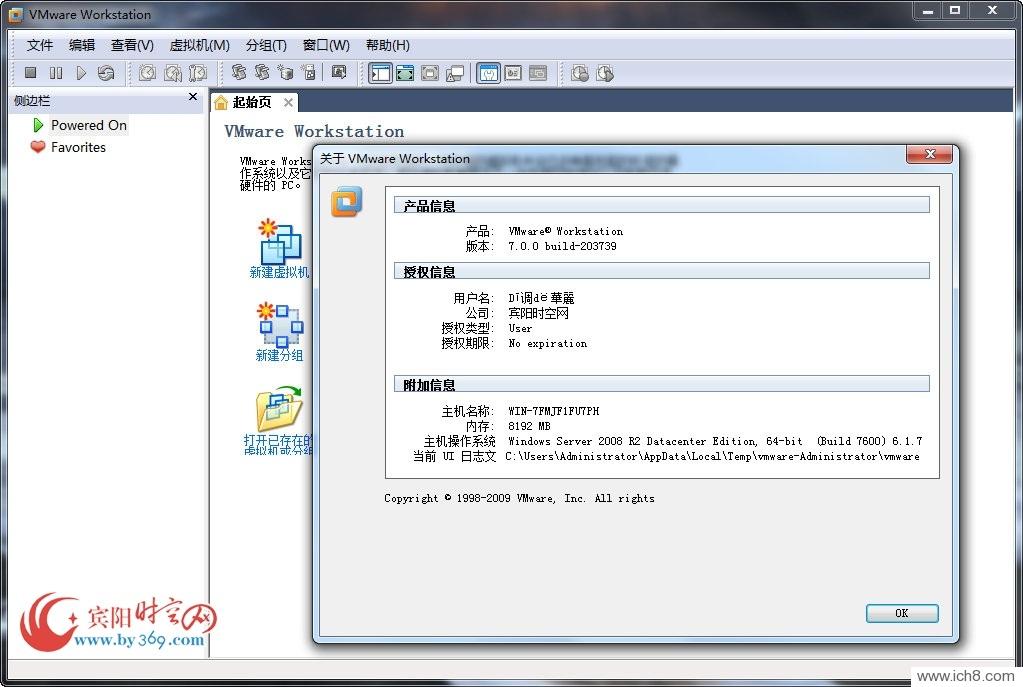Select Favorites in sidebar
Image resolution: width=1023 pixels, height=687 pixels.
coord(78,147)
